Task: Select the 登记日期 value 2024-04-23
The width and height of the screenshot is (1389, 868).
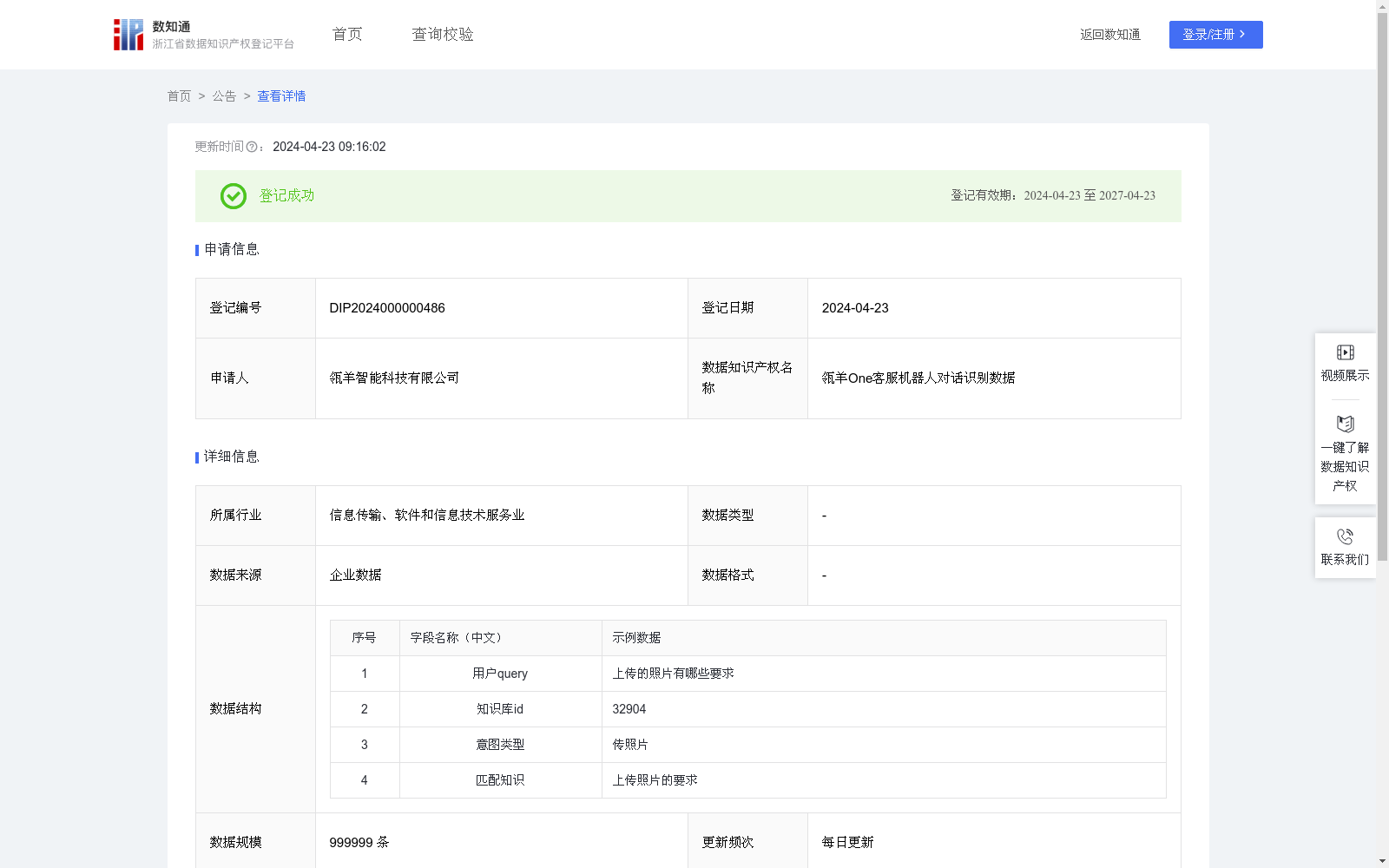Action: coord(855,308)
